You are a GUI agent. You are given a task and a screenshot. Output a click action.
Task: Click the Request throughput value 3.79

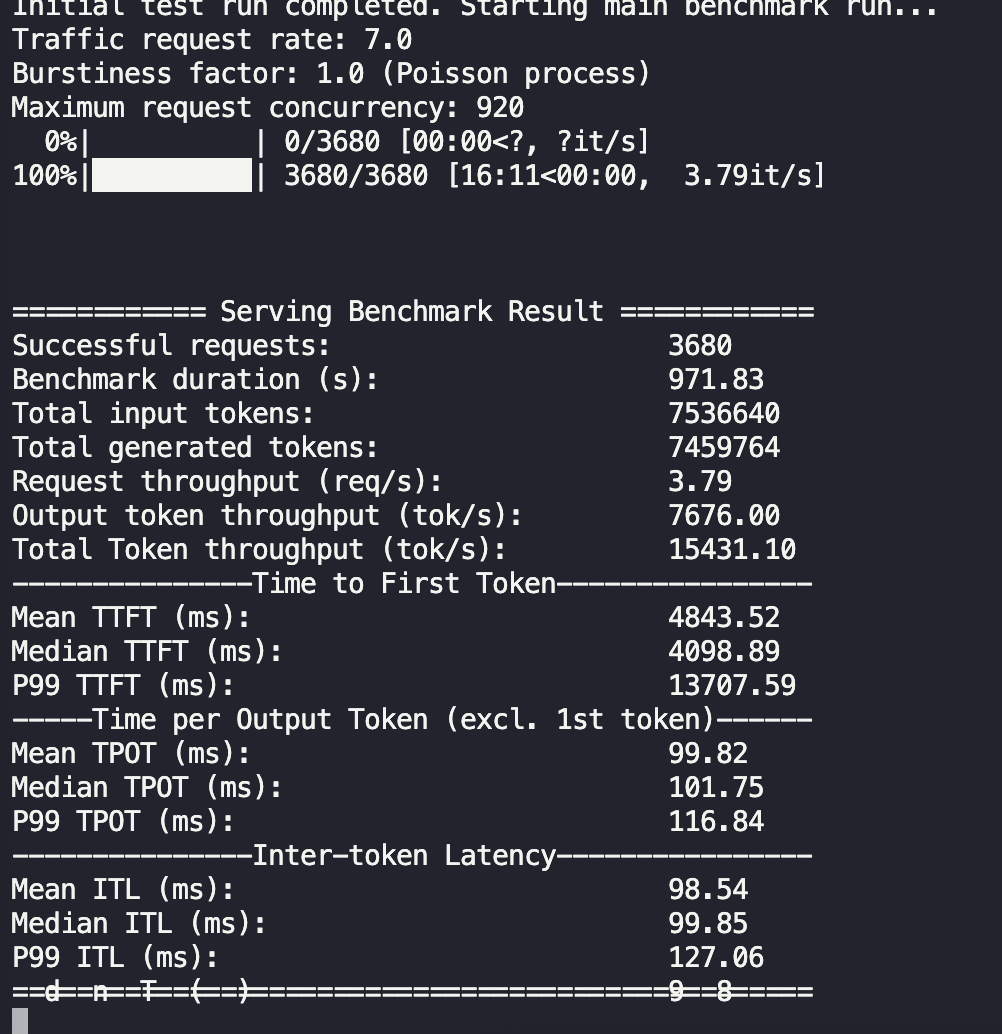[x=700, y=482]
